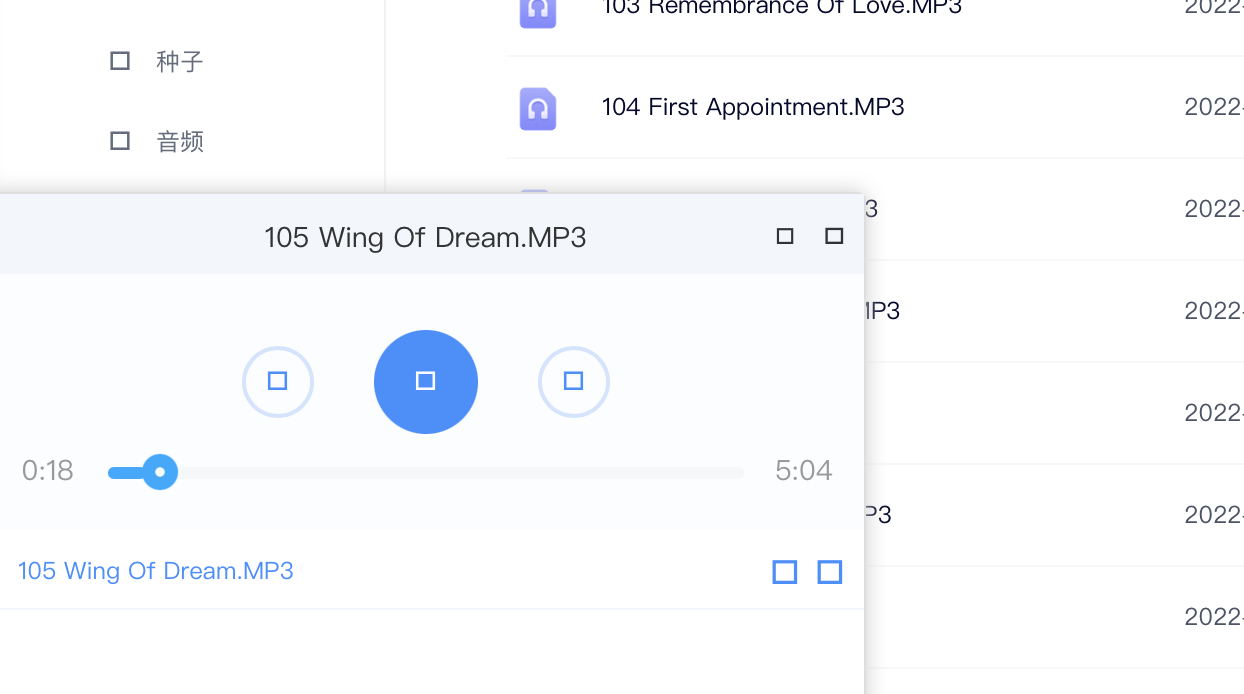This screenshot has height=694, width=1244.
Task: Click the first blue icon on the playlist row
Action: point(785,572)
